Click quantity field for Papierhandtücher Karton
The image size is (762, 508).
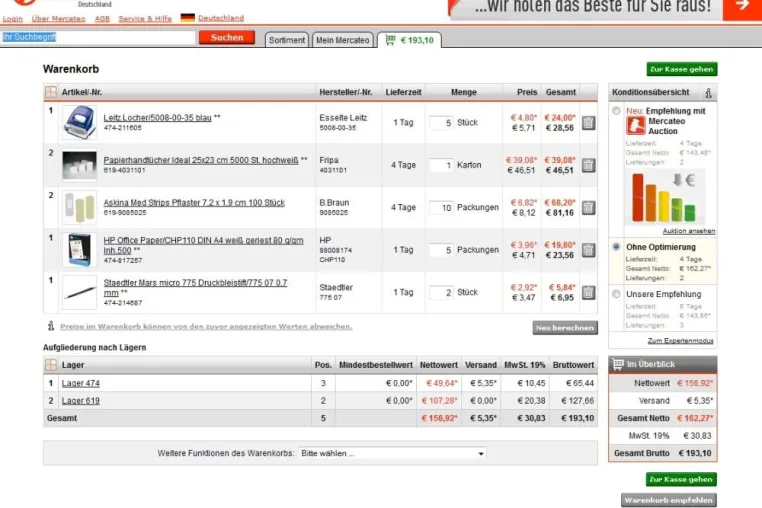[x=441, y=165]
